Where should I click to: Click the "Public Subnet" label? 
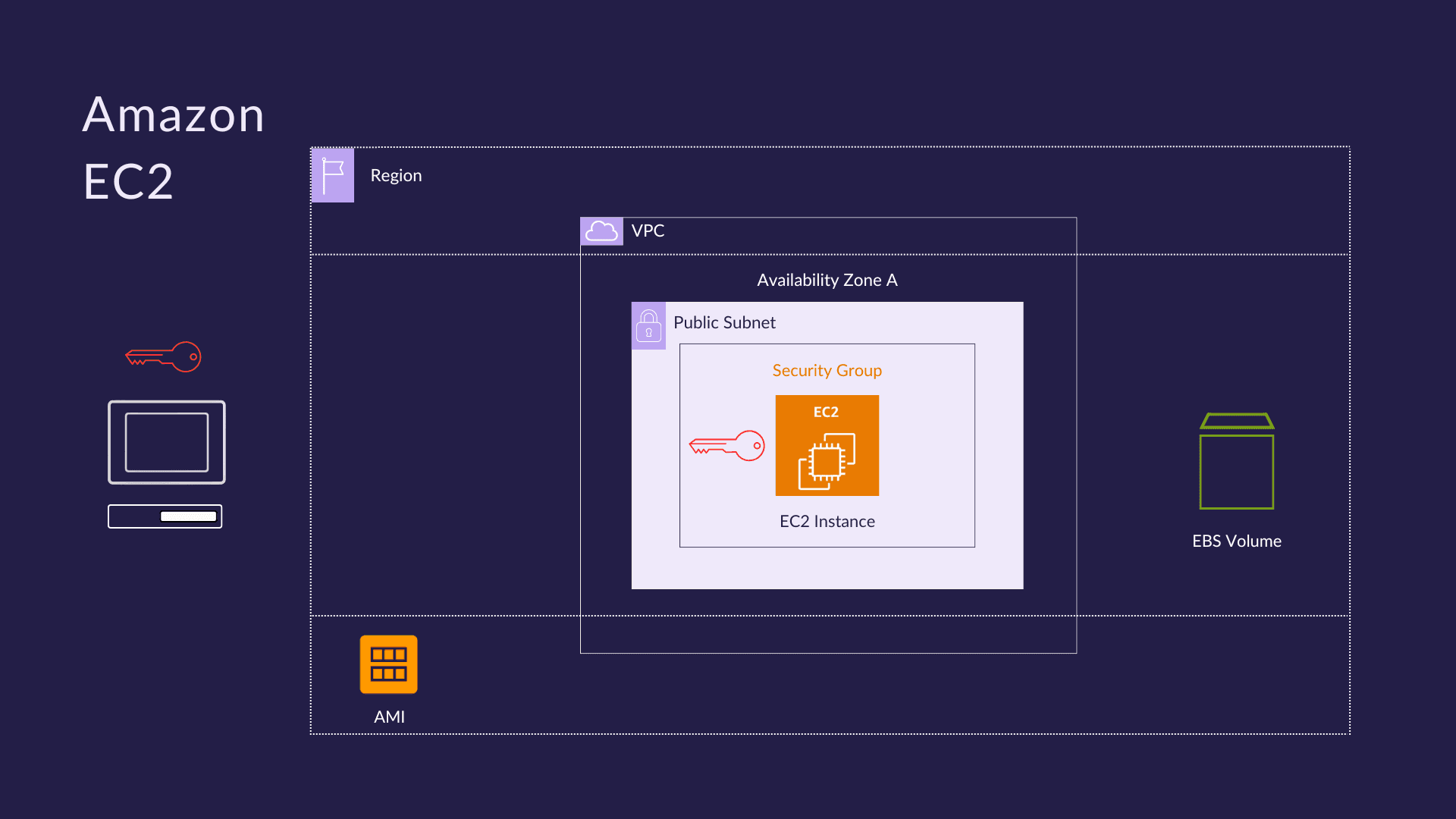[x=724, y=322]
